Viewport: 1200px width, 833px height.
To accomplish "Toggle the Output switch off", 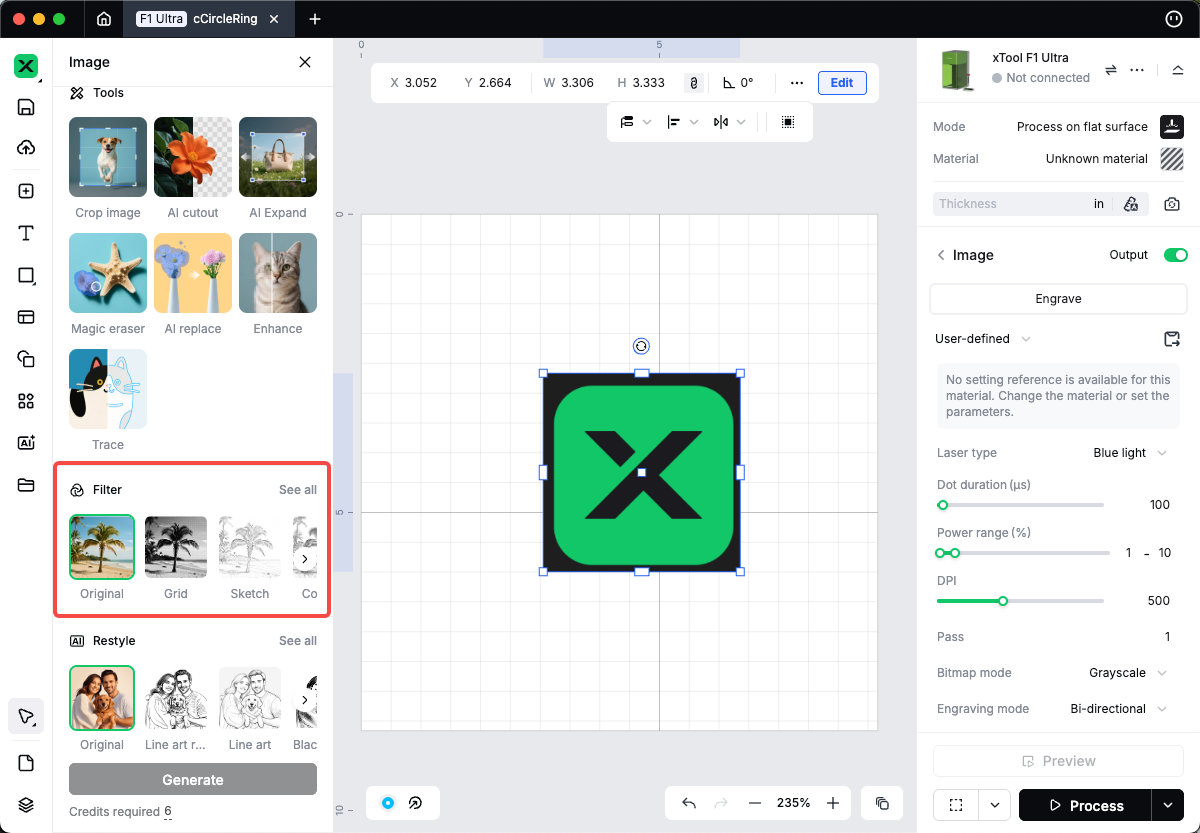I will [x=1175, y=255].
